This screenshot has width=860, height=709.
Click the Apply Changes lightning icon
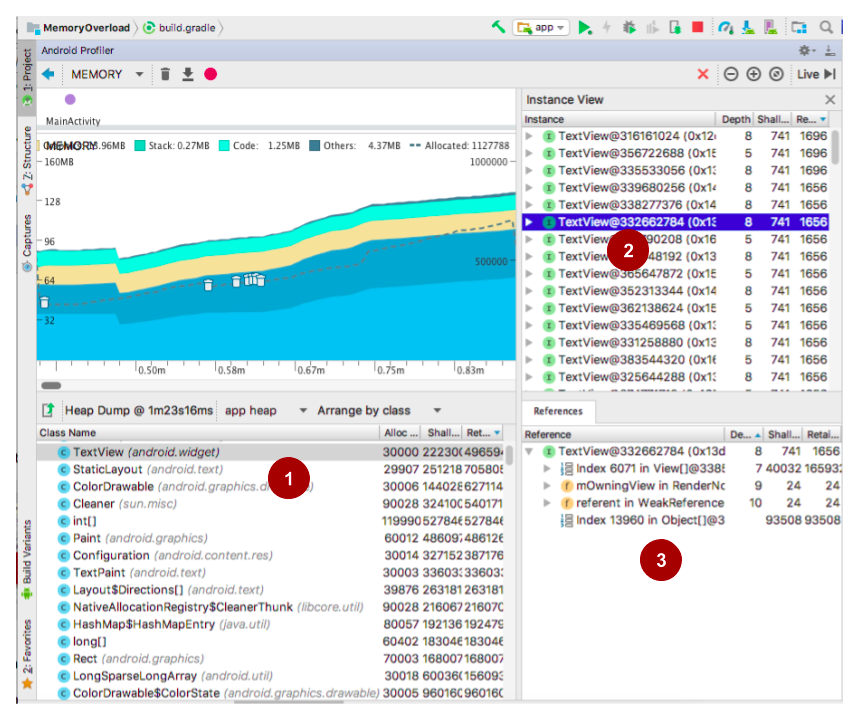point(607,27)
